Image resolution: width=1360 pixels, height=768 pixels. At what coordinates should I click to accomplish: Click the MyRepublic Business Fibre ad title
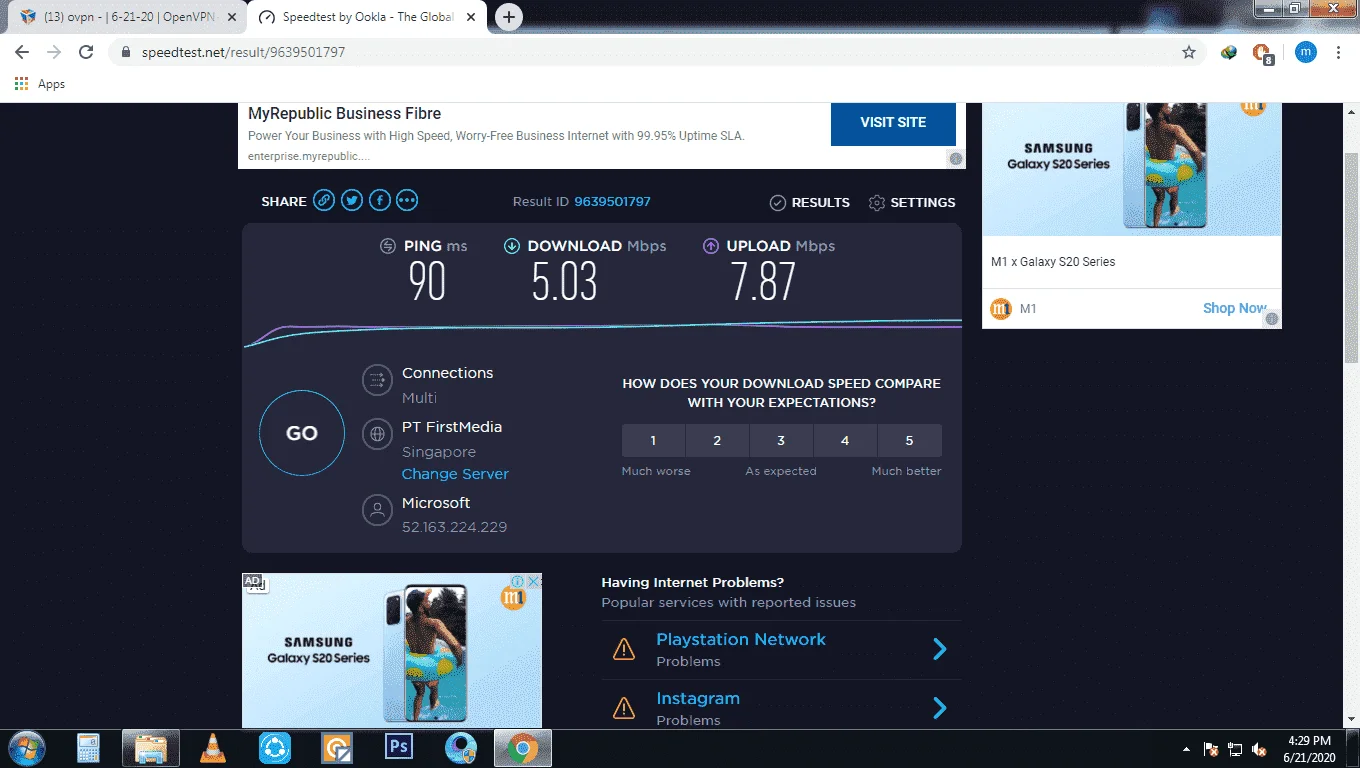pos(345,114)
